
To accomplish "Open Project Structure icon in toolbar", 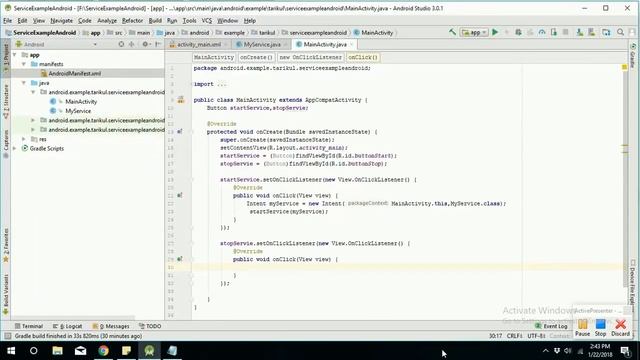I will click(606, 32).
